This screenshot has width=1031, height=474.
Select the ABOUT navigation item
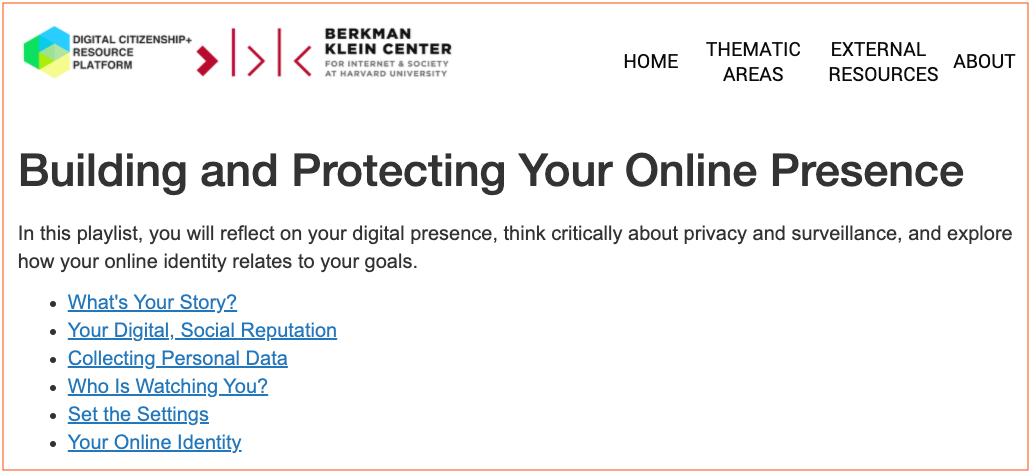tap(984, 61)
